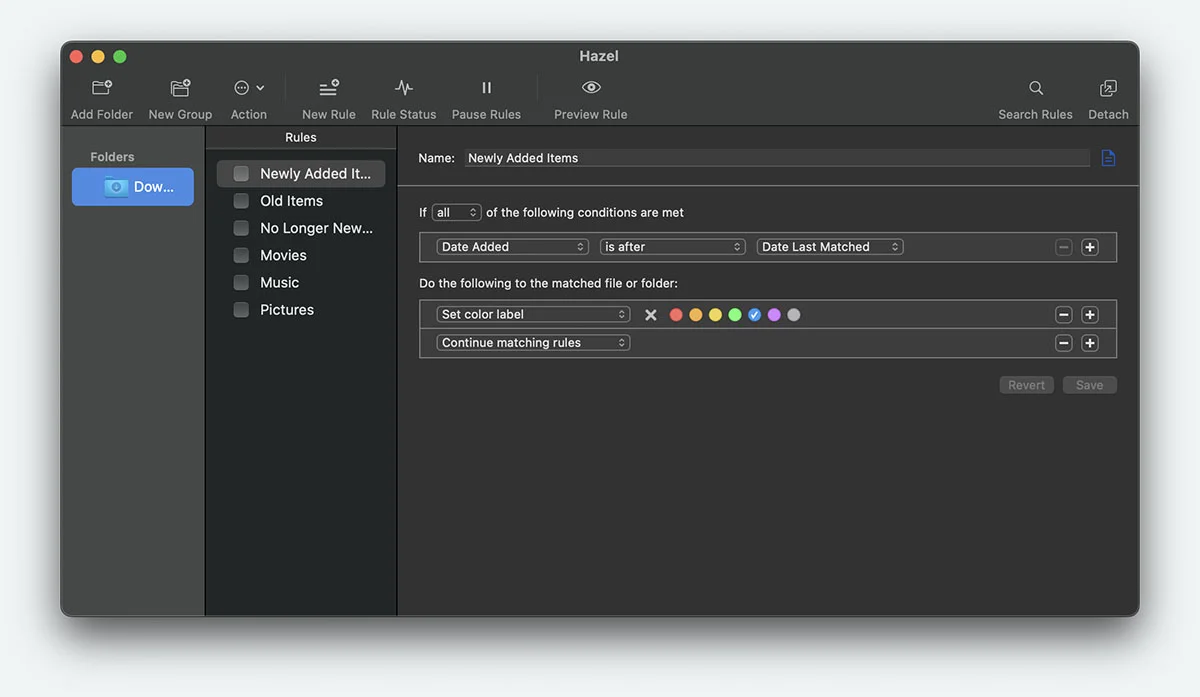
Task: Open the Set color label action dropdown
Action: tap(533, 315)
